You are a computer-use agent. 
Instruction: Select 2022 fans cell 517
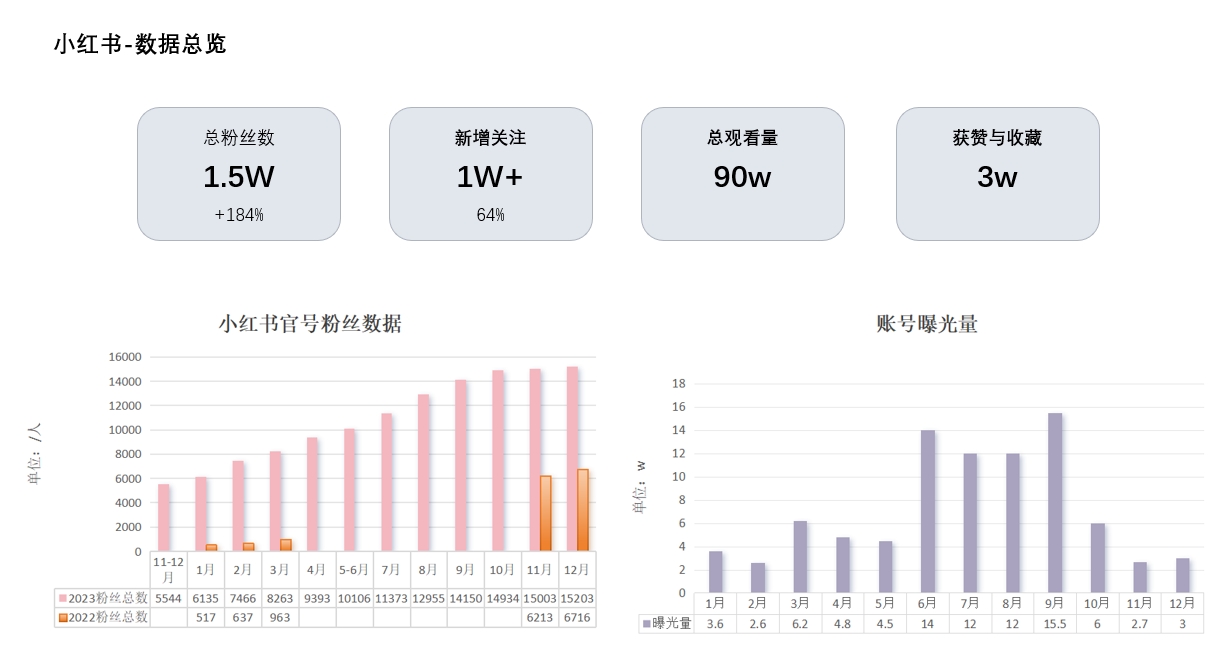(206, 618)
